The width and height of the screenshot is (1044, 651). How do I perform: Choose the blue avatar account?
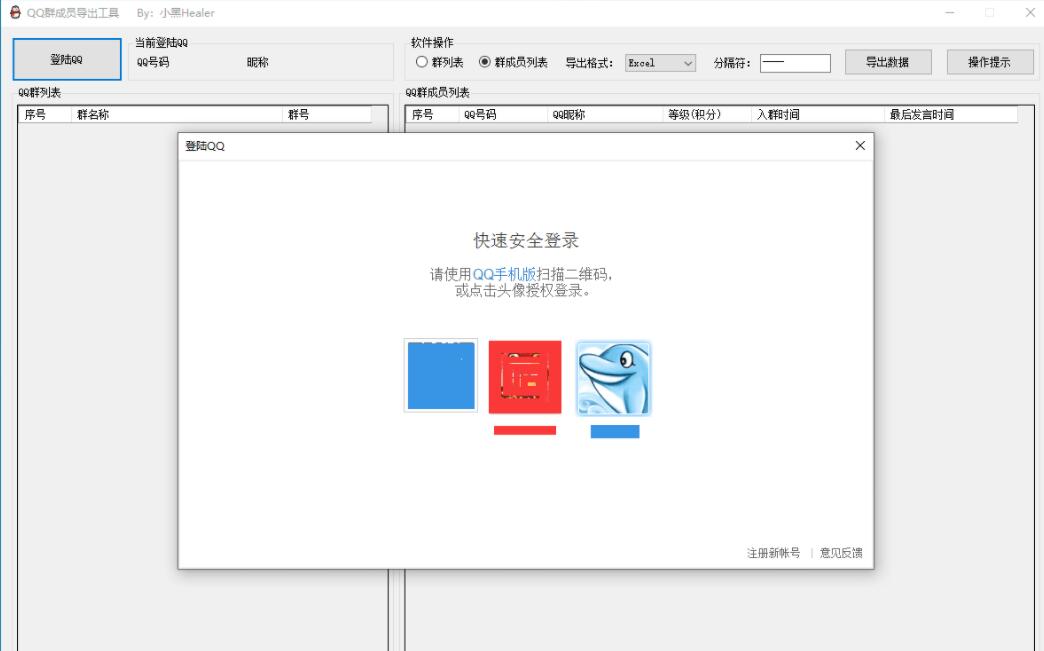[x=441, y=375]
